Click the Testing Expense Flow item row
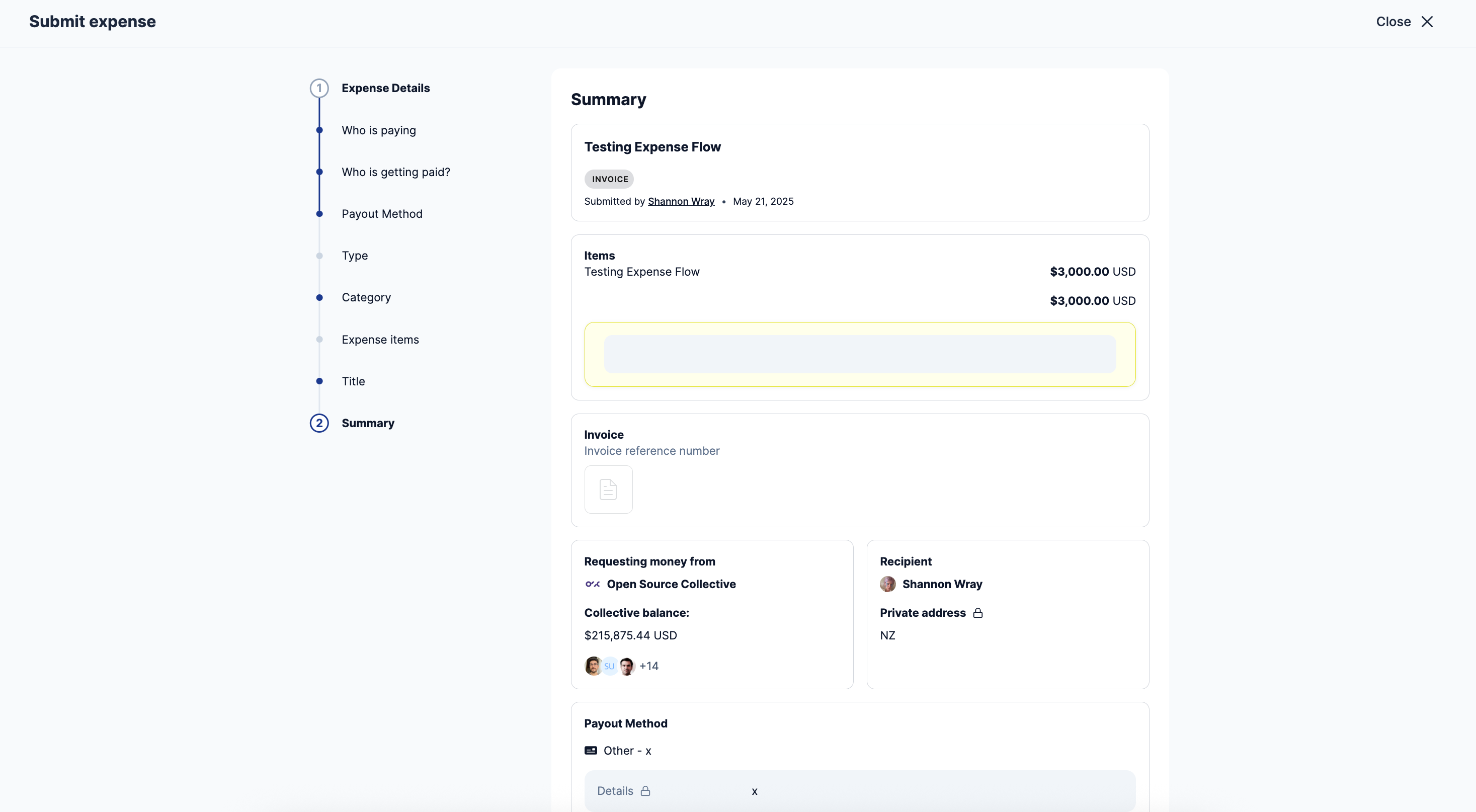Viewport: 1476px width, 812px height. pos(859,272)
